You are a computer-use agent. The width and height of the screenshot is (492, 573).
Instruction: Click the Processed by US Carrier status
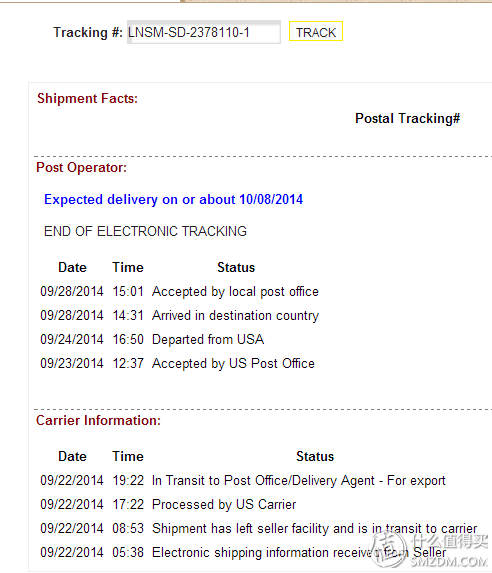click(x=224, y=505)
